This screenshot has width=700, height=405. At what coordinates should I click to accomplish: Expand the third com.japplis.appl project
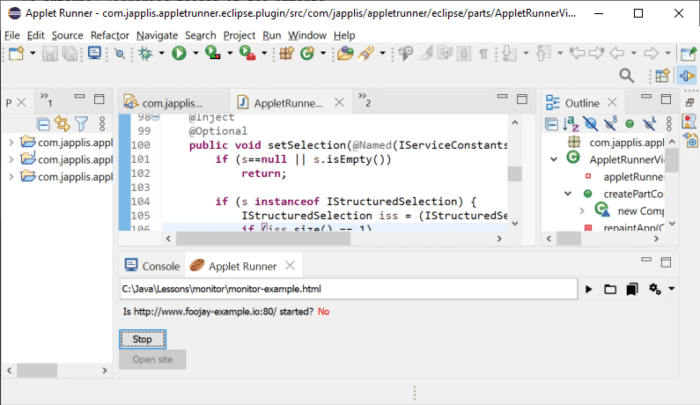pos(11,177)
